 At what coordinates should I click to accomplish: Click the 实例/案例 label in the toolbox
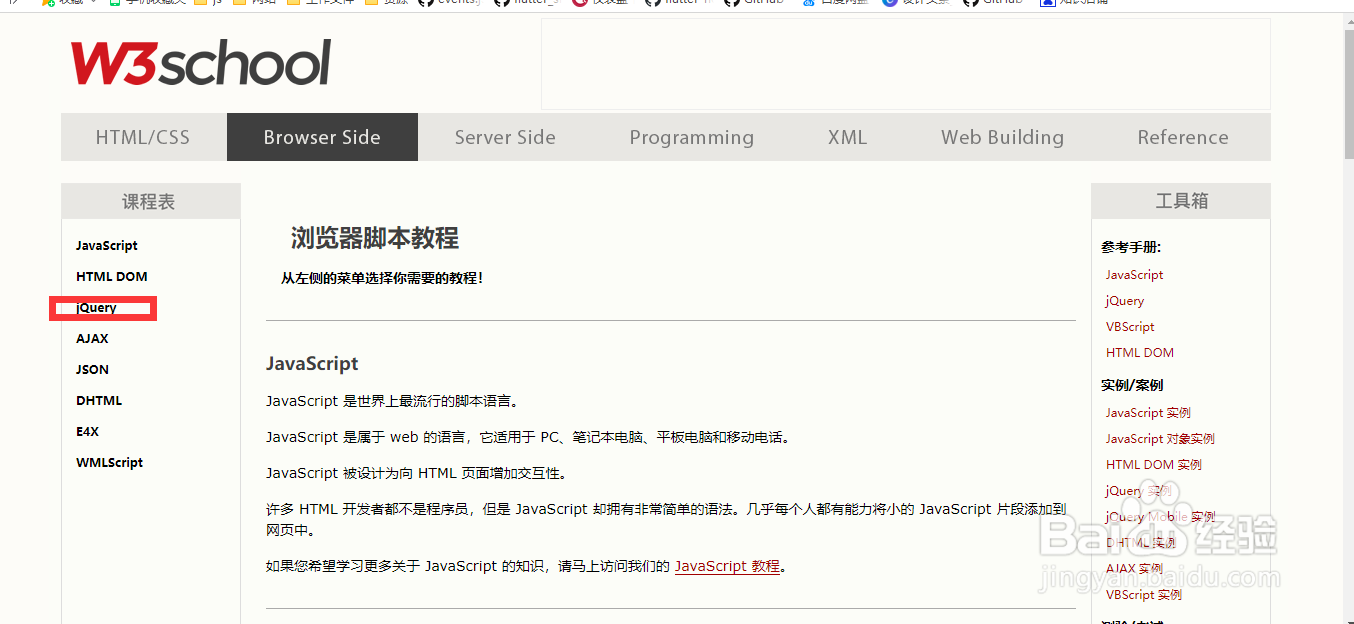click(x=1132, y=385)
